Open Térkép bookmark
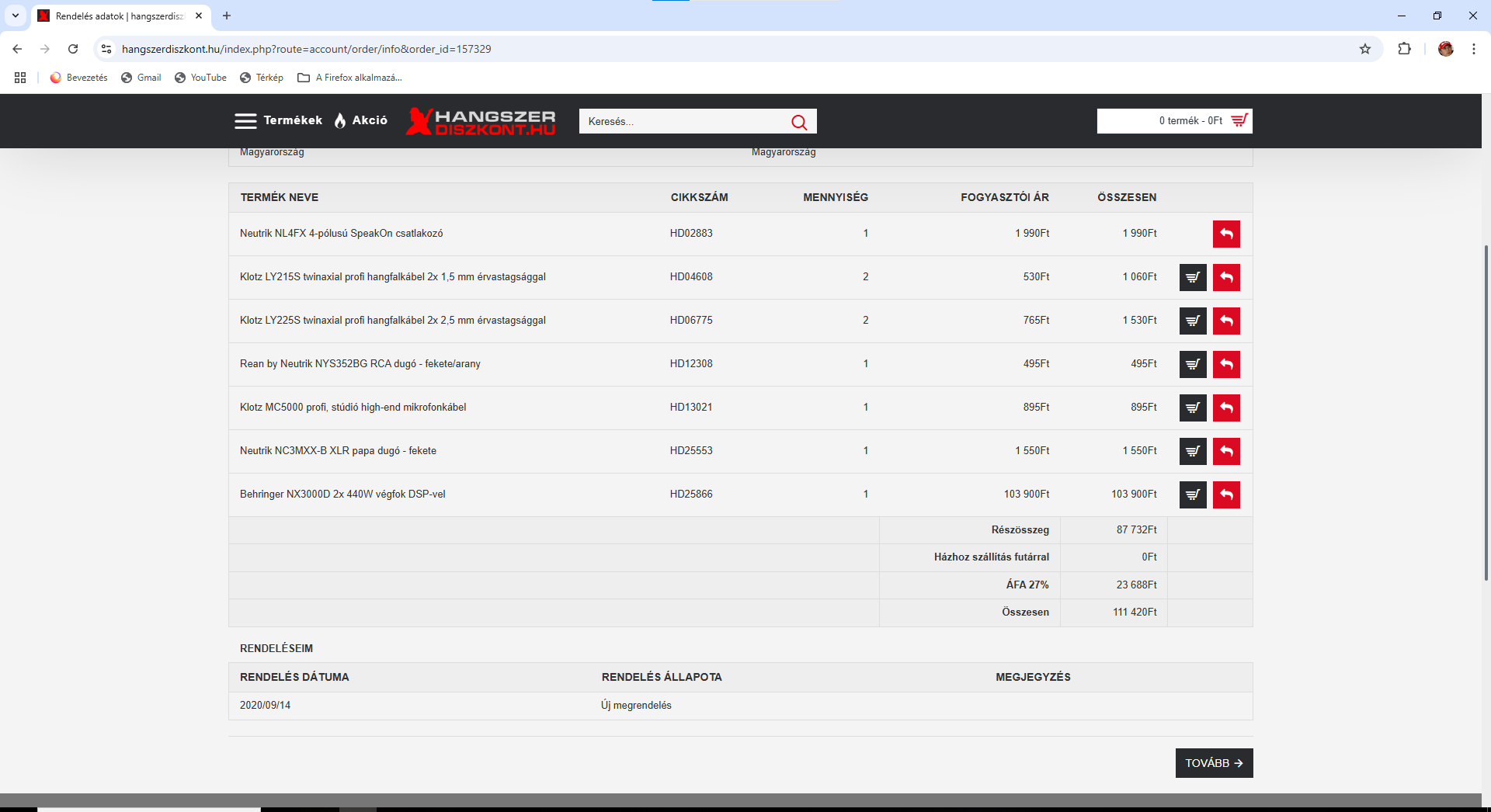Screen dimensions: 1491x812 click(x=262, y=78)
